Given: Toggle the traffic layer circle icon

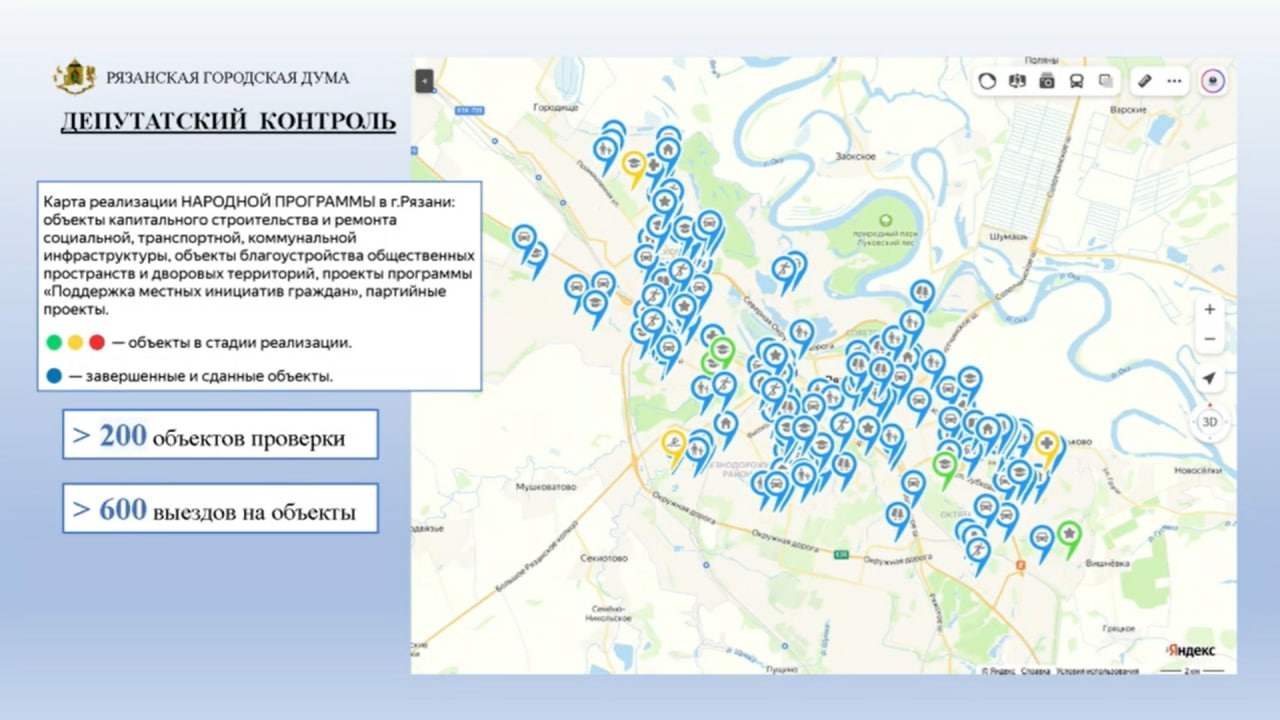Looking at the screenshot, I should click(988, 81).
